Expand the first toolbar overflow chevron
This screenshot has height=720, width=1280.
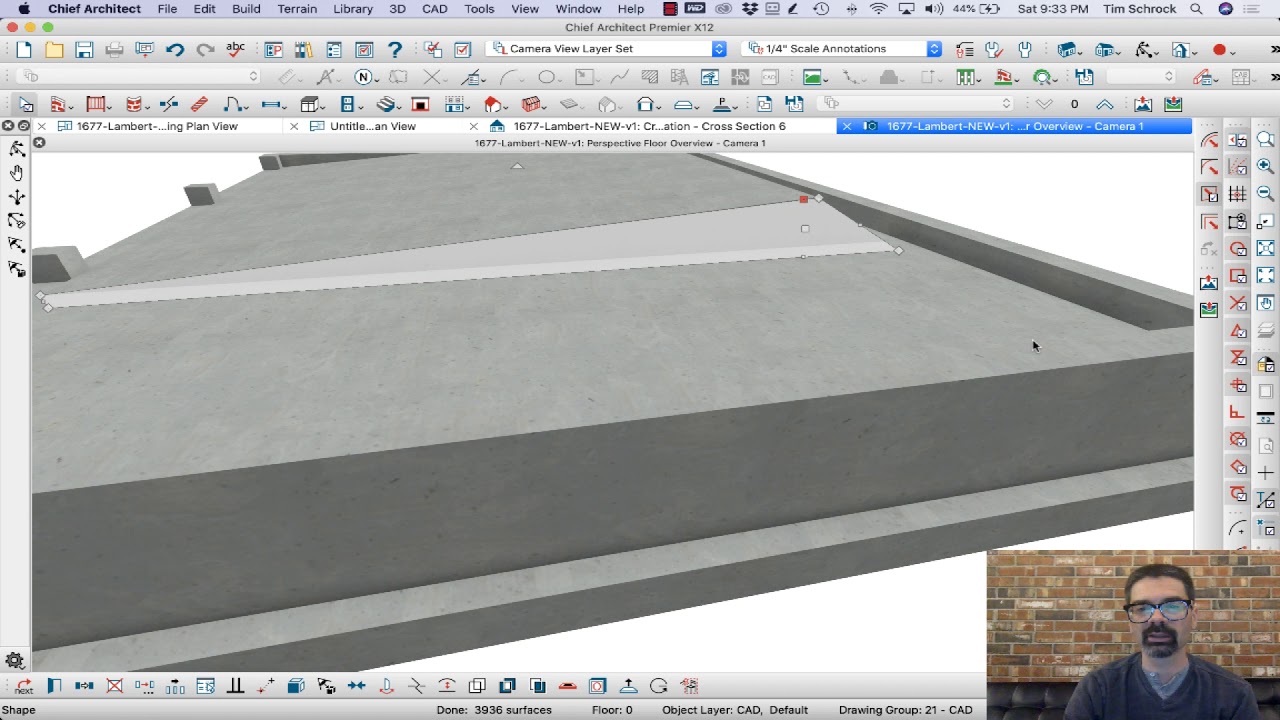[x=1274, y=50]
